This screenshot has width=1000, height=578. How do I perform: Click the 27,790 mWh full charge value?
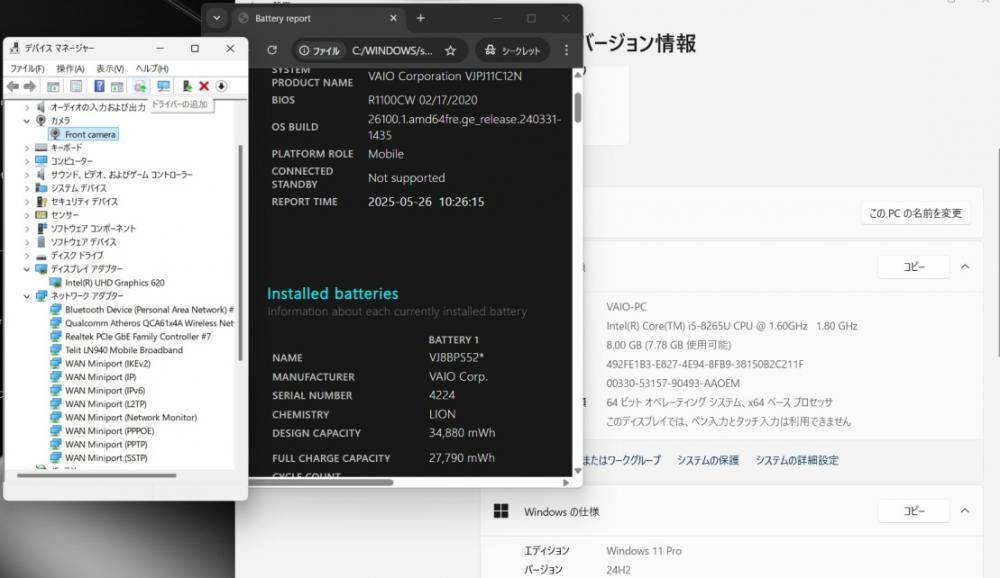point(462,457)
